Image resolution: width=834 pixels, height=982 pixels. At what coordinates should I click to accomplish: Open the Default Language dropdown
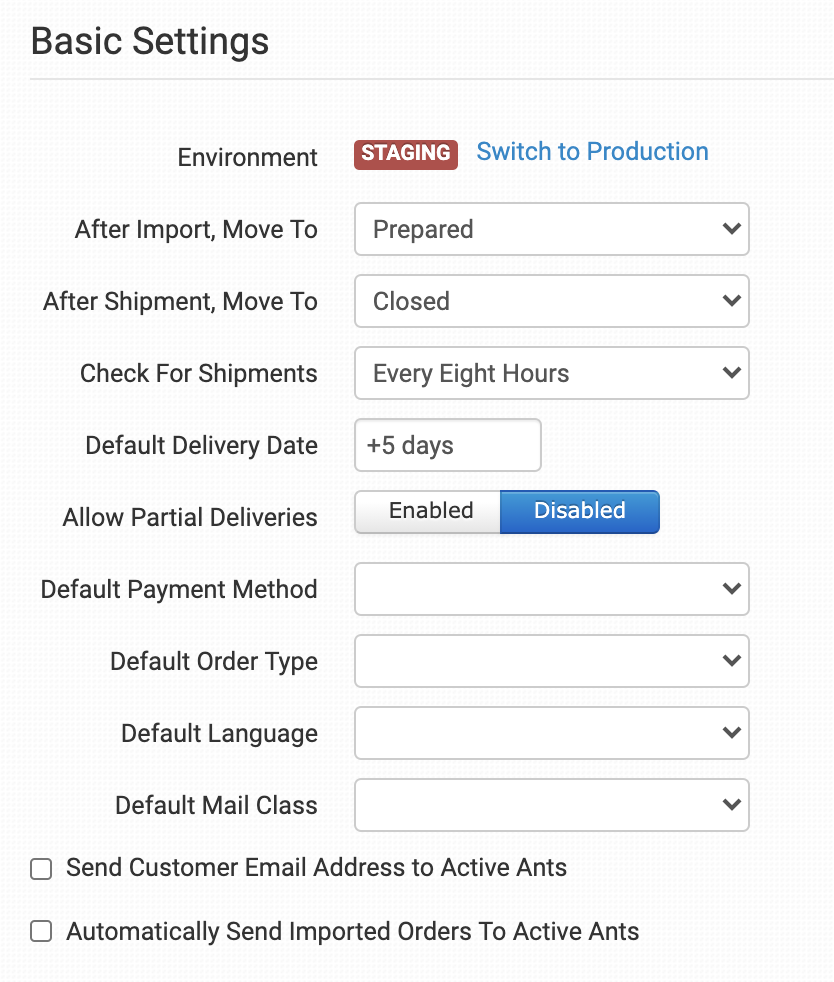(551, 734)
